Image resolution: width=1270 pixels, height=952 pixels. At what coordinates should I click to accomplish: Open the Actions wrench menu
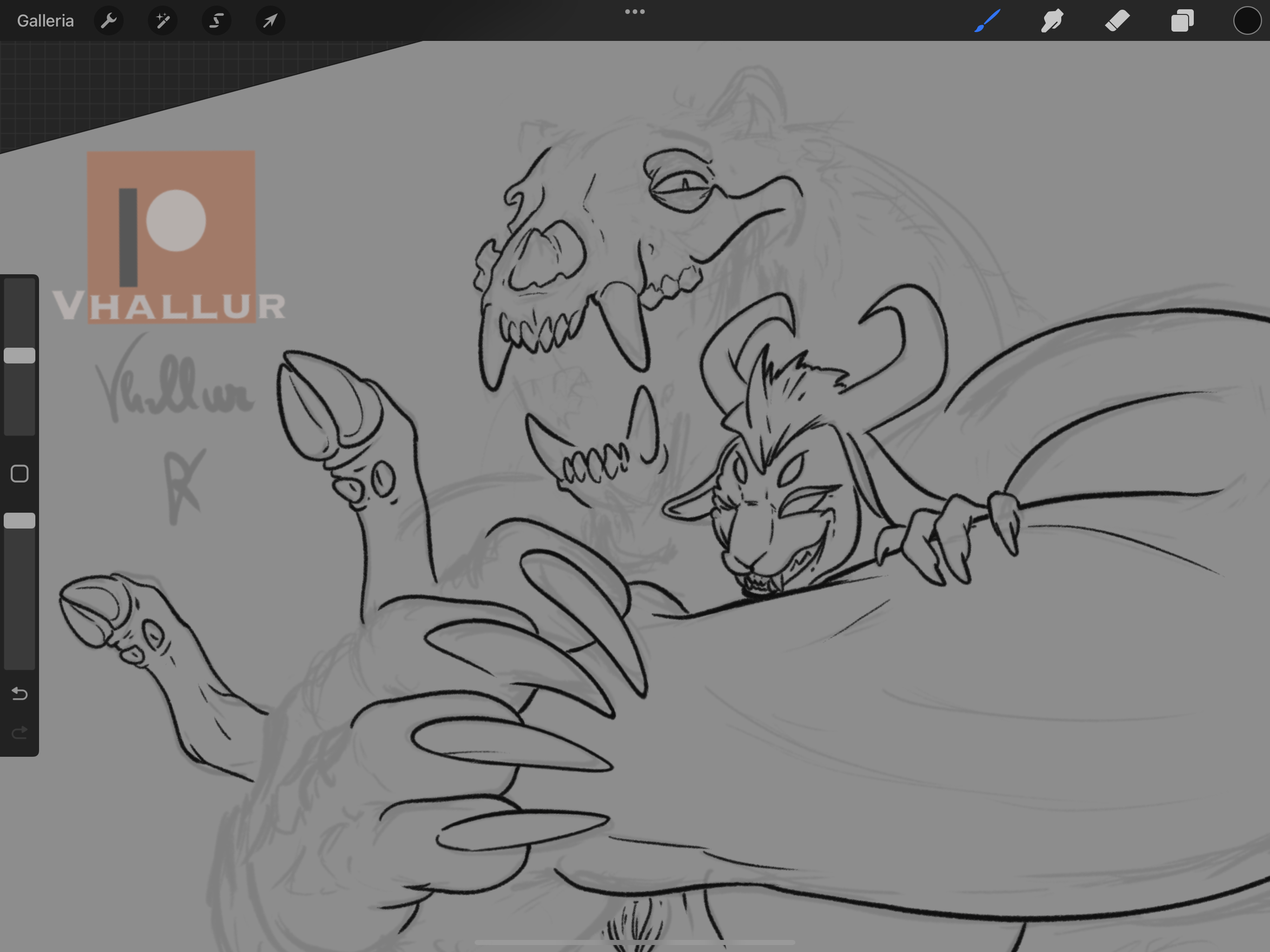pyautogui.click(x=108, y=20)
